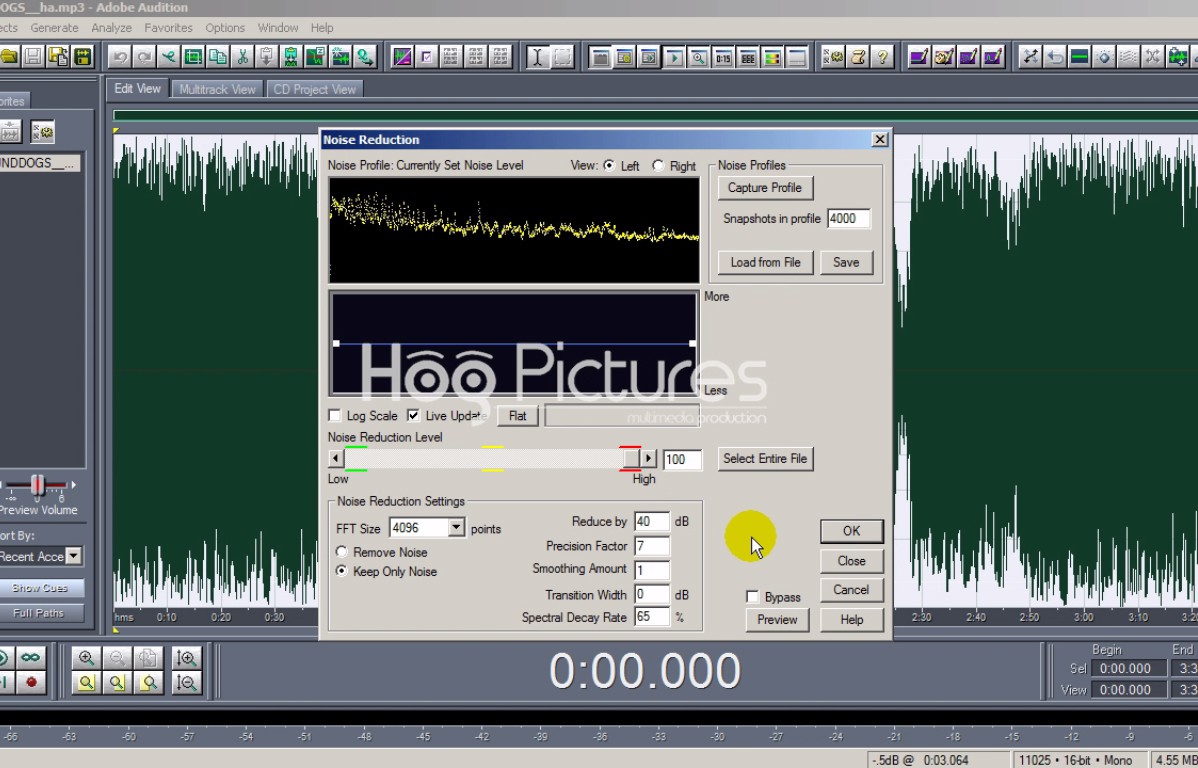Enable the Log Scale checkbox
The image size is (1198, 768).
click(335, 416)
